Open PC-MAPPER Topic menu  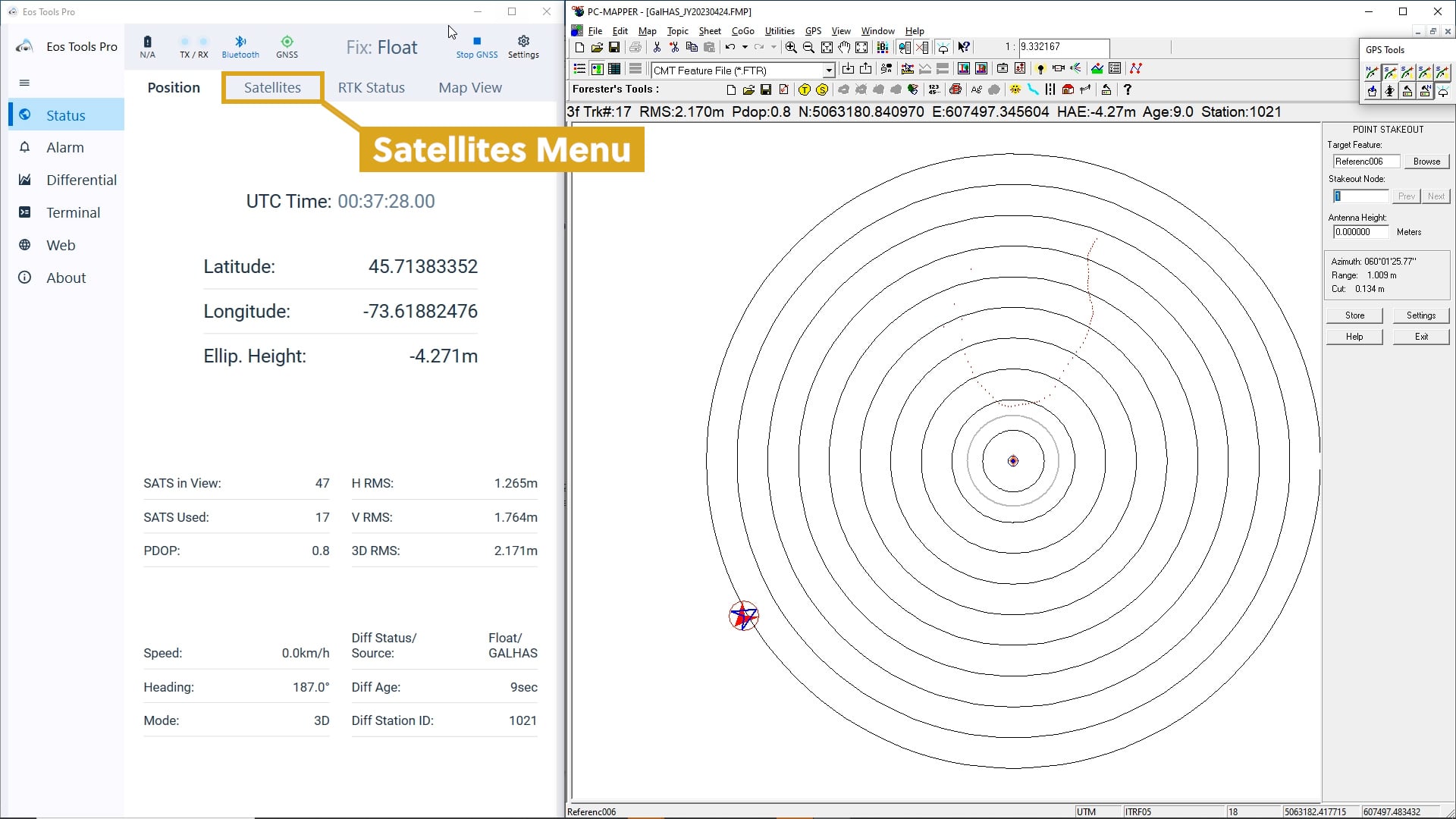677,31
